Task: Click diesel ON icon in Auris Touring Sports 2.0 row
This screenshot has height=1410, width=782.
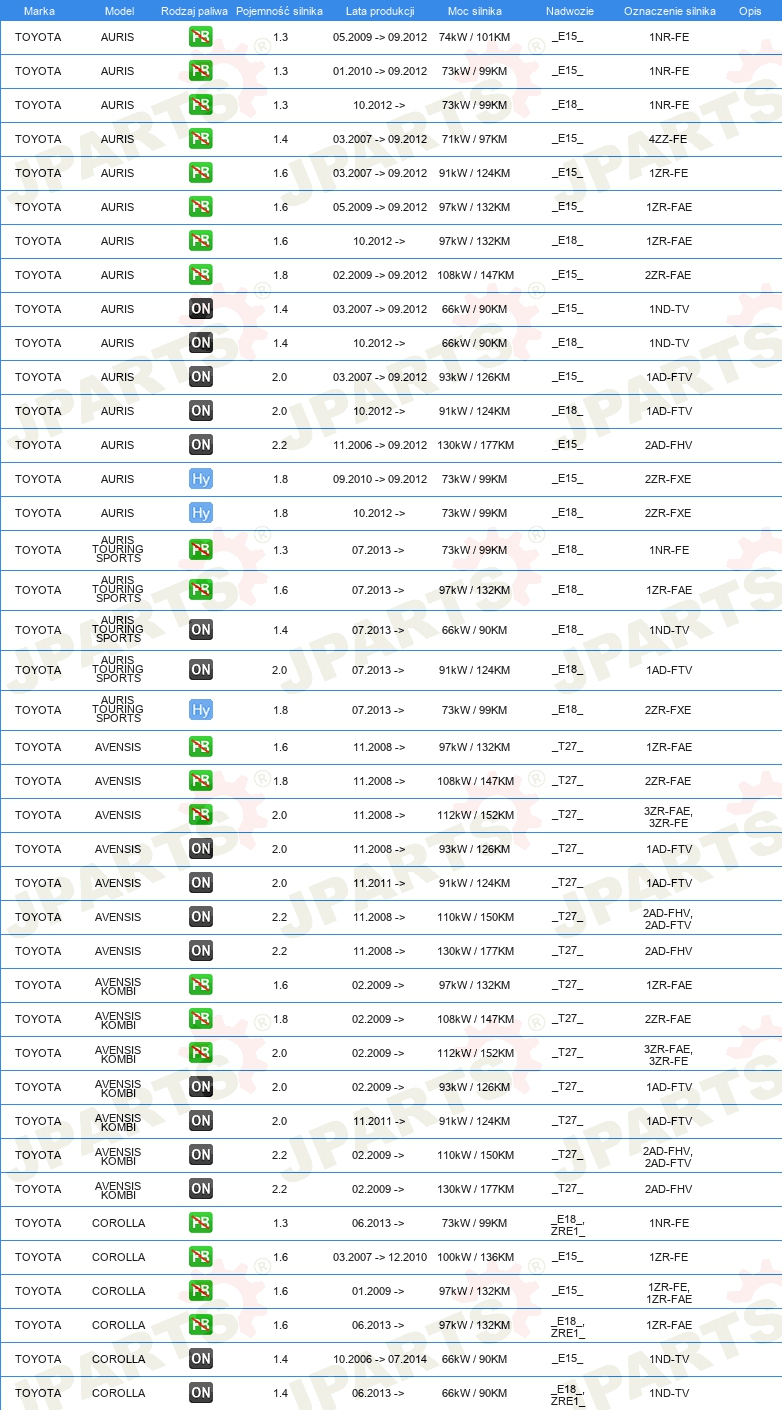Action: pos(200,670)
